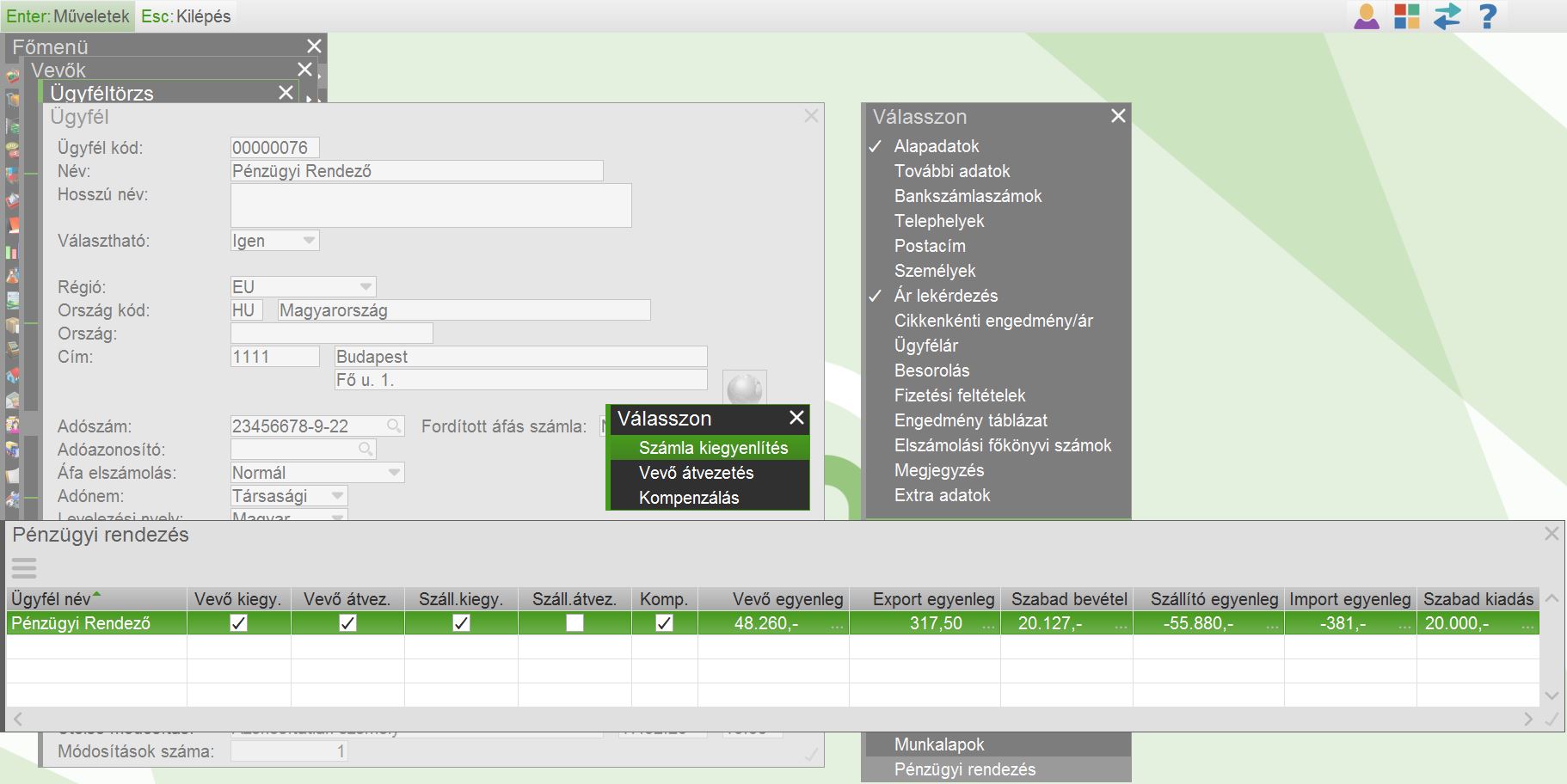This screenshot has height=784, width=1567.
Task: Sort by the Ügyfél név column header
Action: point(96,599)
